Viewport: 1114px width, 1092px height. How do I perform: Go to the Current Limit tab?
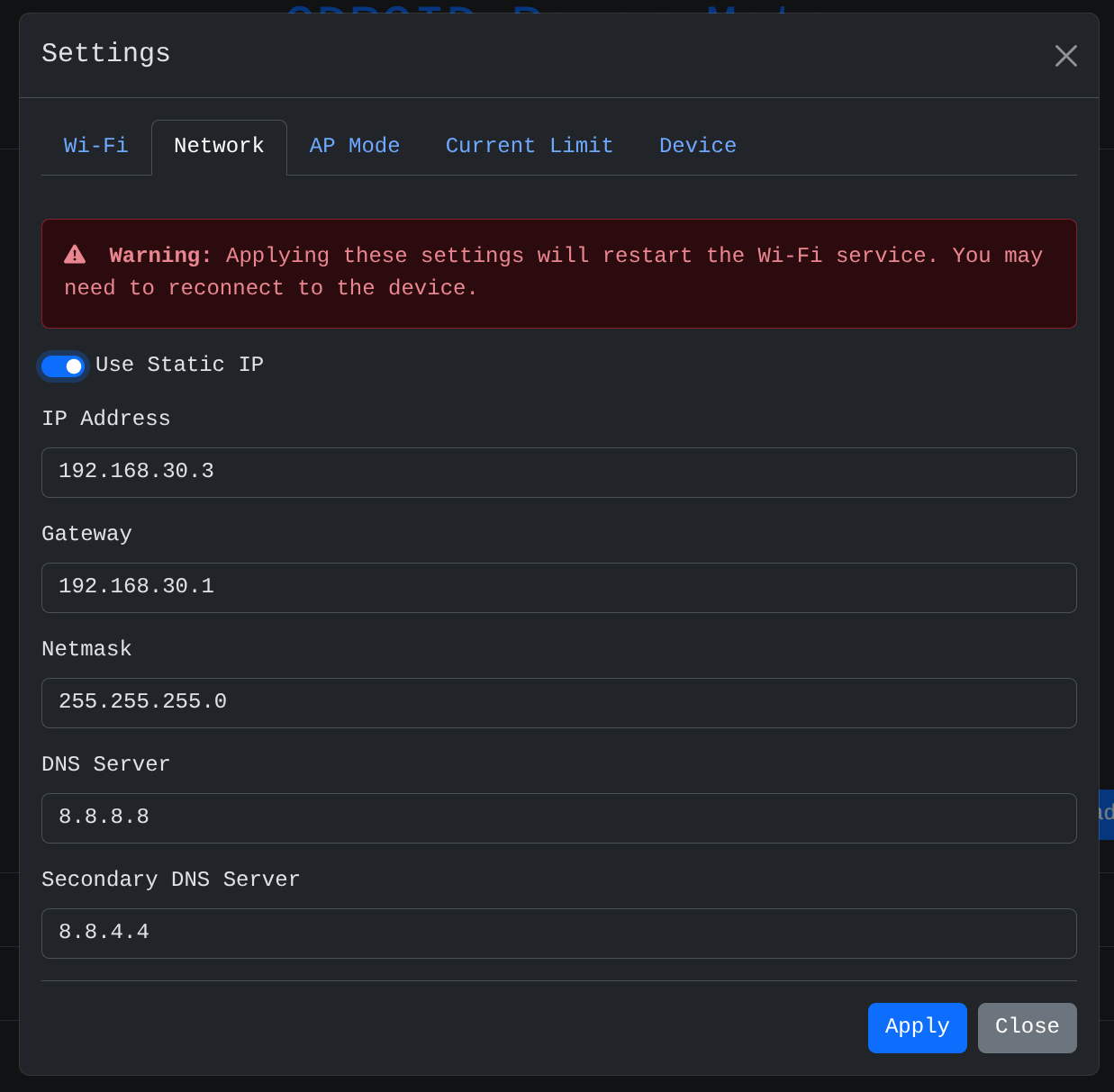[529, 146]
